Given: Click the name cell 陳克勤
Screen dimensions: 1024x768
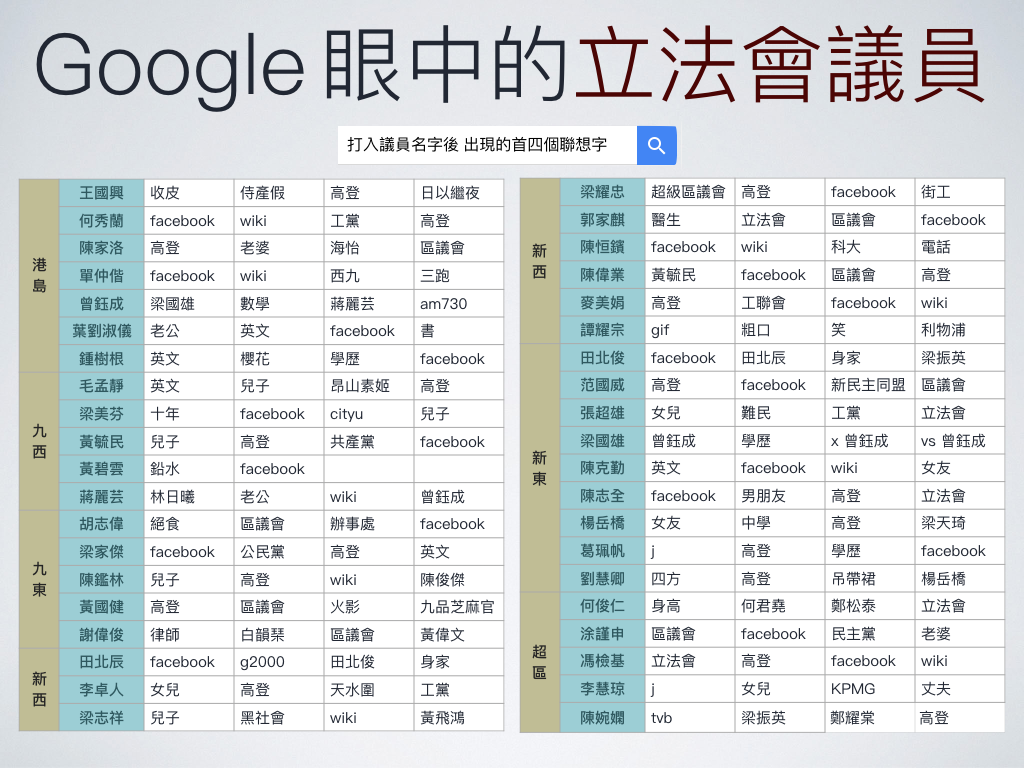Looking at the screenshot, I should click(602, 468).
